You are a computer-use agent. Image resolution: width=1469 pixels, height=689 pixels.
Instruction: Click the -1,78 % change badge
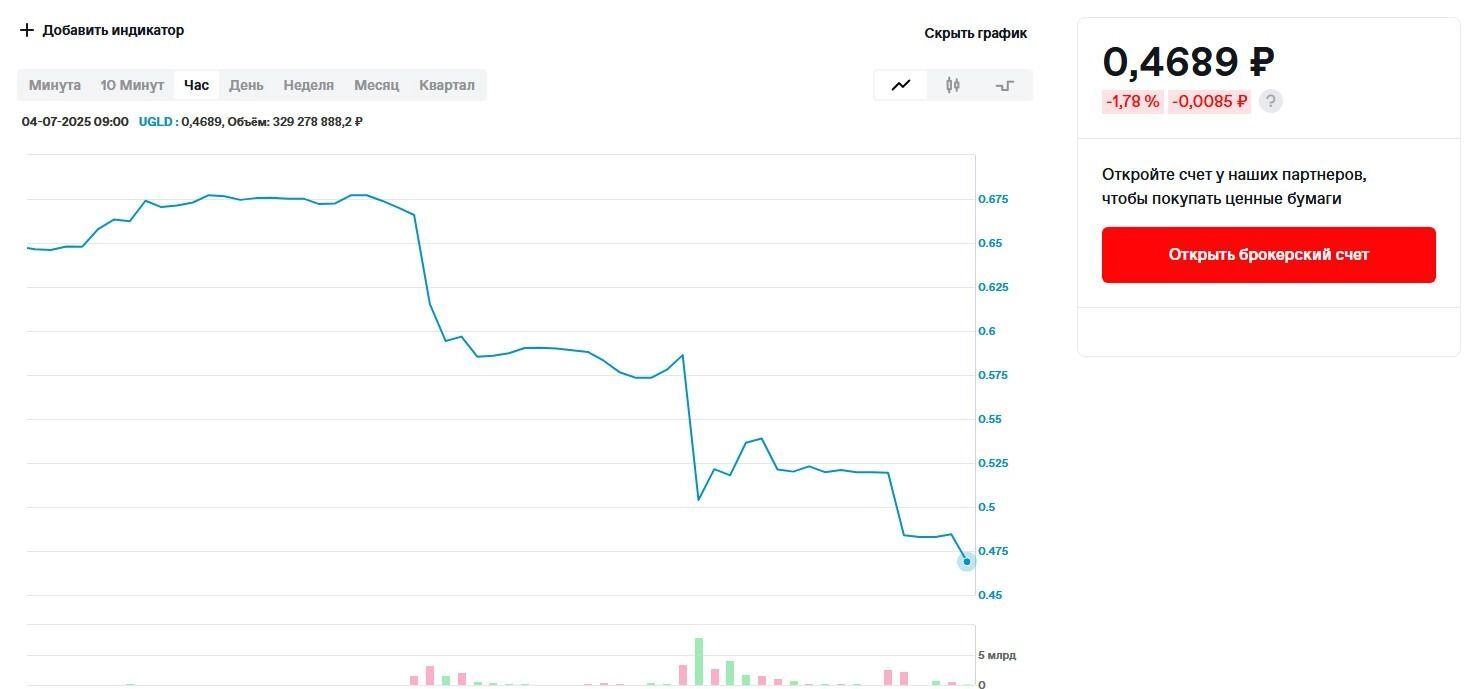click(1132, 101)
